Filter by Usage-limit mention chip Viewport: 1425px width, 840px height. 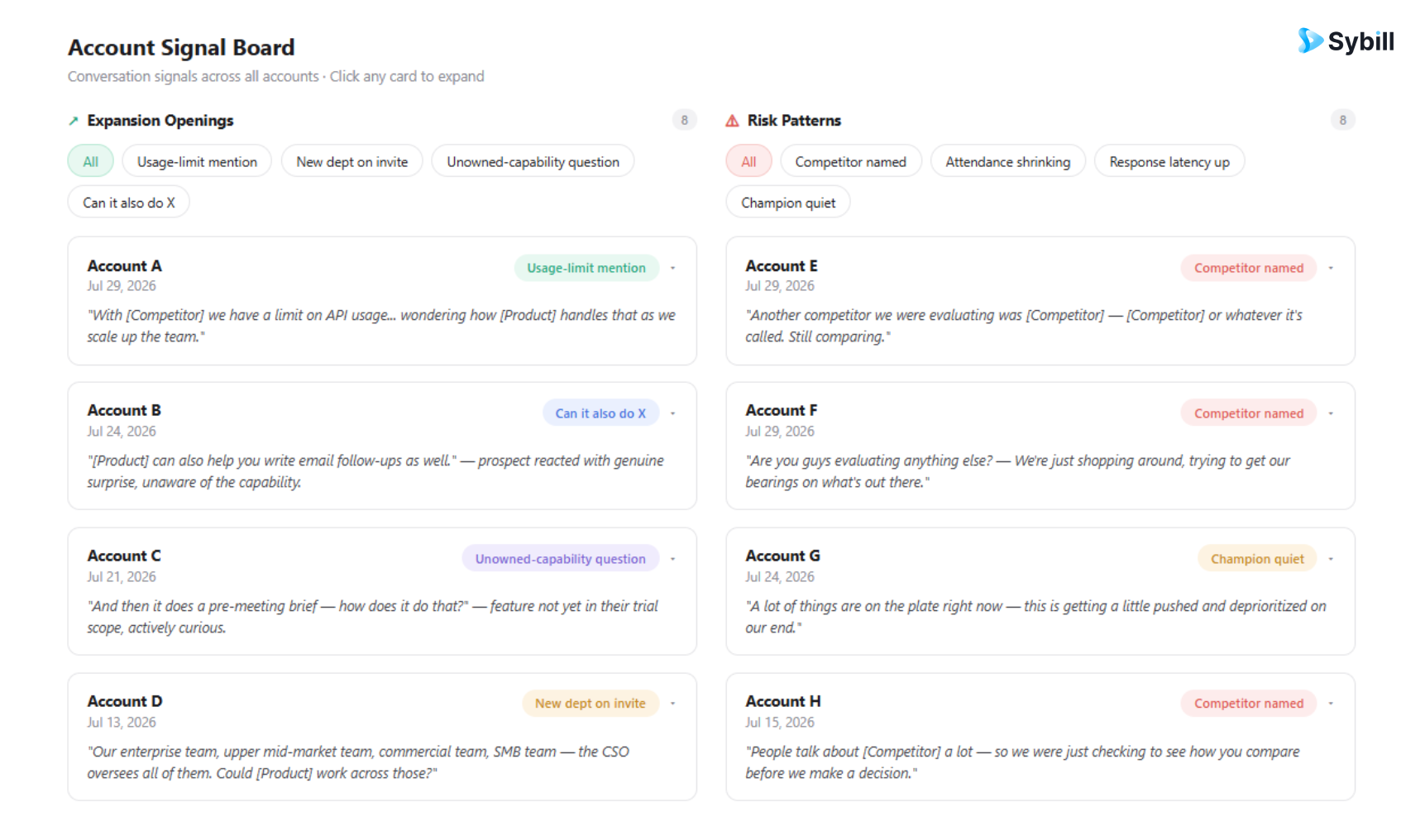click(x=197, y=161)
